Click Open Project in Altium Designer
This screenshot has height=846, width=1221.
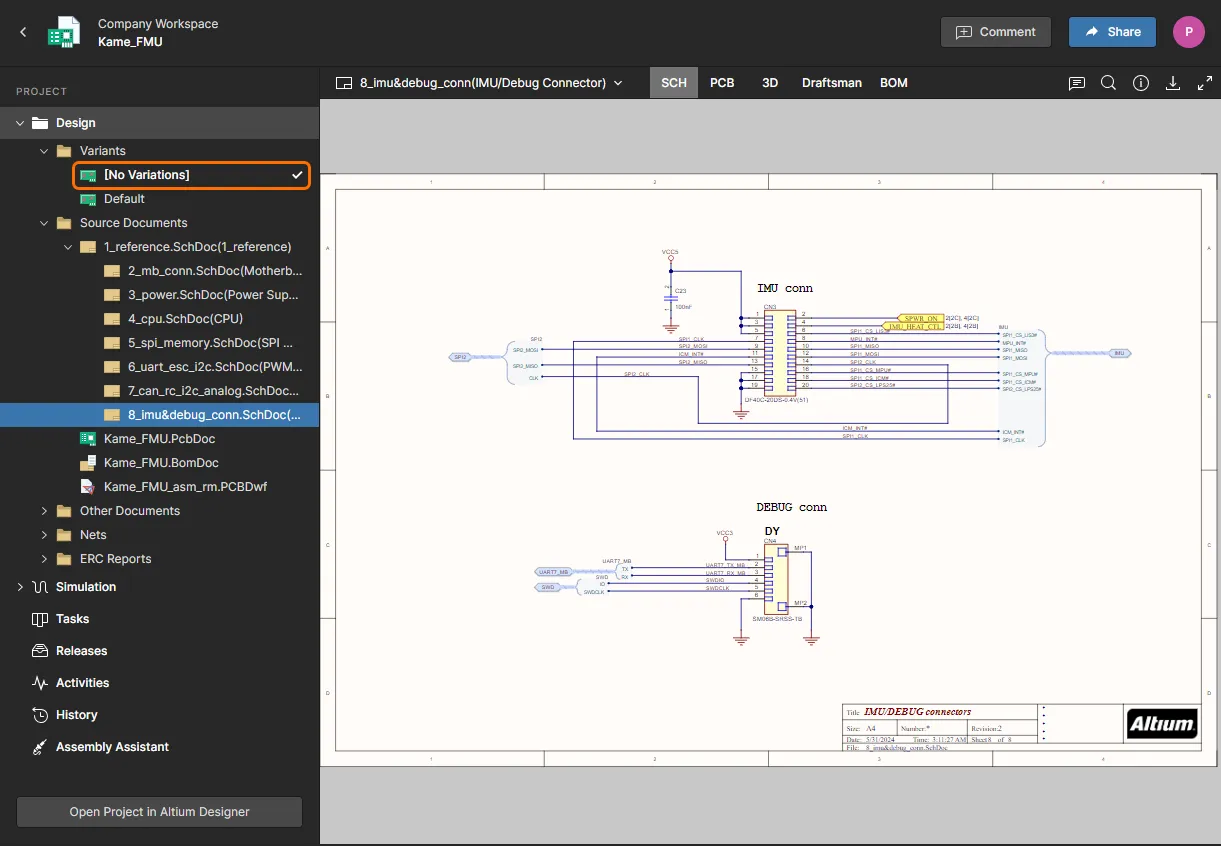(158, 811)
